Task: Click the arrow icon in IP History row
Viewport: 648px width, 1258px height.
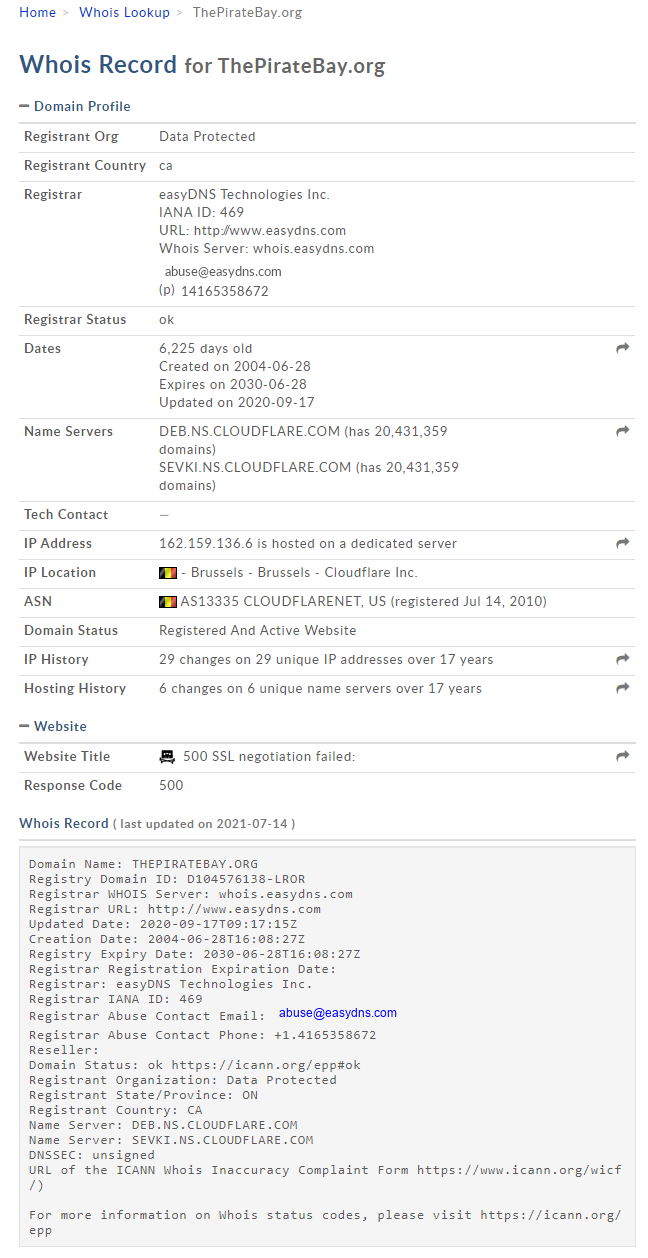Action: click(622, 659)
